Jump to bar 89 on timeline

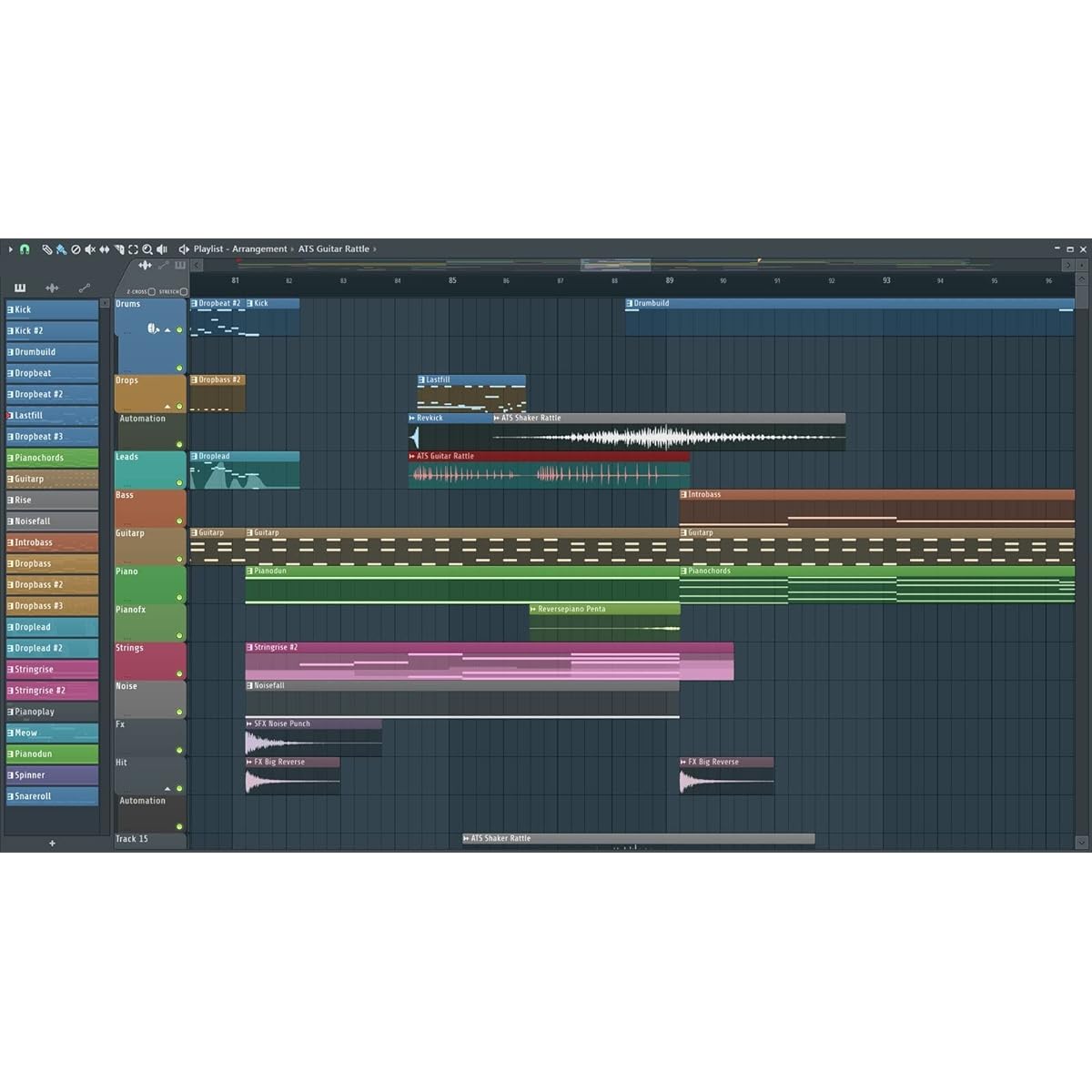tap(670, 280)
